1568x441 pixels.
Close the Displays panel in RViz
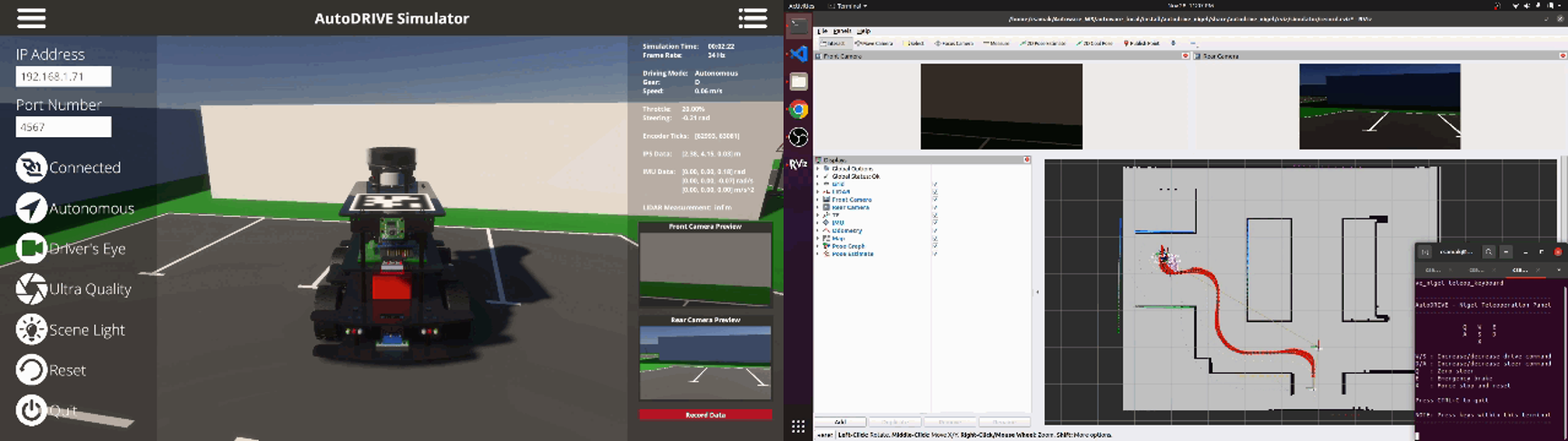pyautogui.click(x=1027, y=160)
